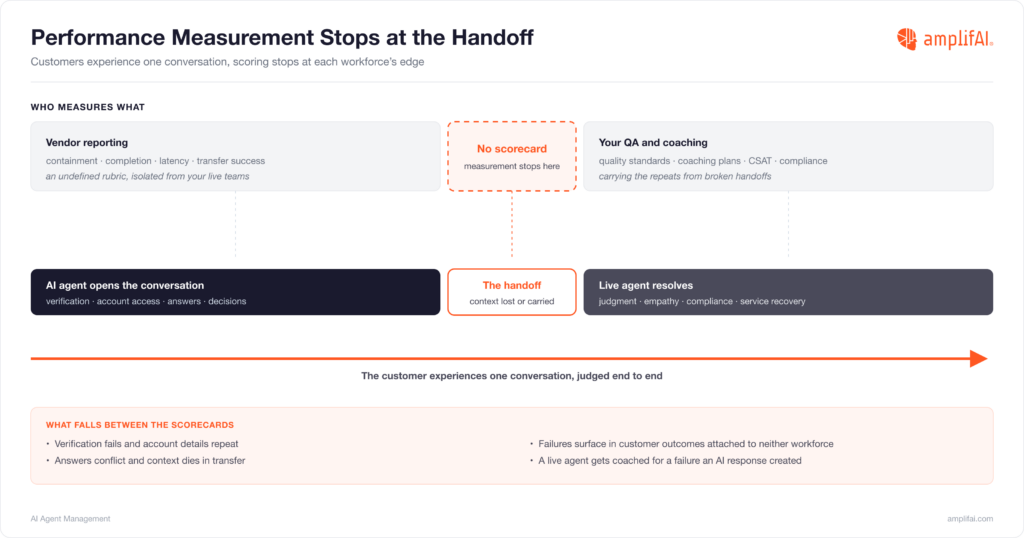Click the Live agent resolves bar

[x=788, y=292]
